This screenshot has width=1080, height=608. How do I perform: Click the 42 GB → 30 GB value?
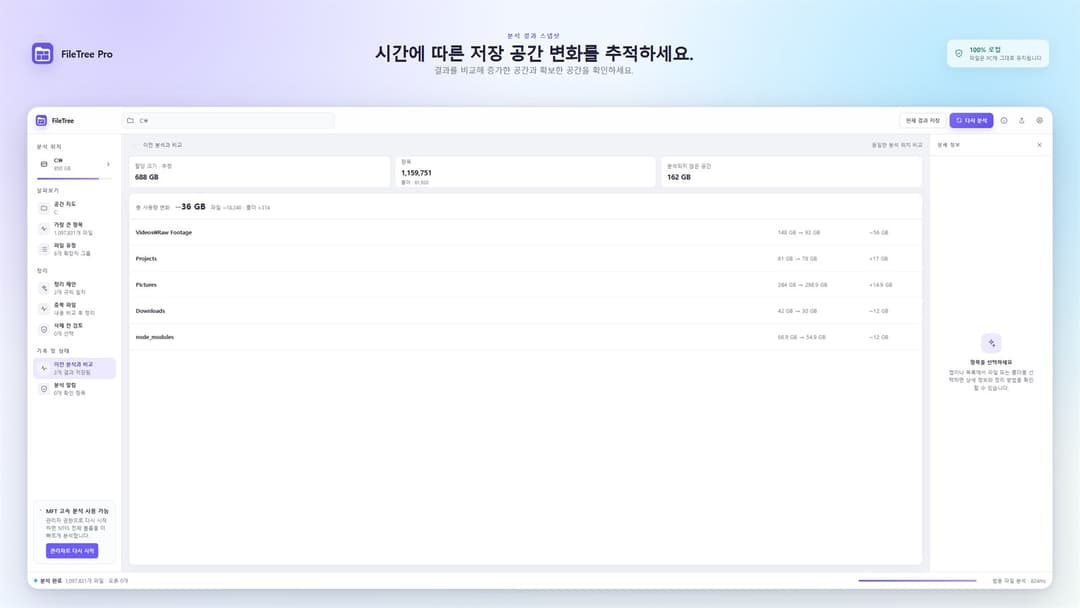798,311
